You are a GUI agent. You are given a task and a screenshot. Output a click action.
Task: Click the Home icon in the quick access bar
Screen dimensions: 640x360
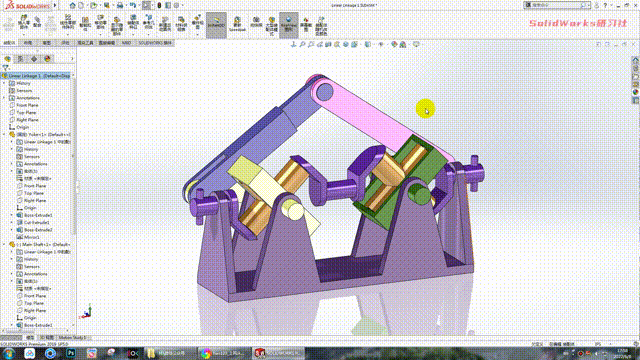[73, 5]
